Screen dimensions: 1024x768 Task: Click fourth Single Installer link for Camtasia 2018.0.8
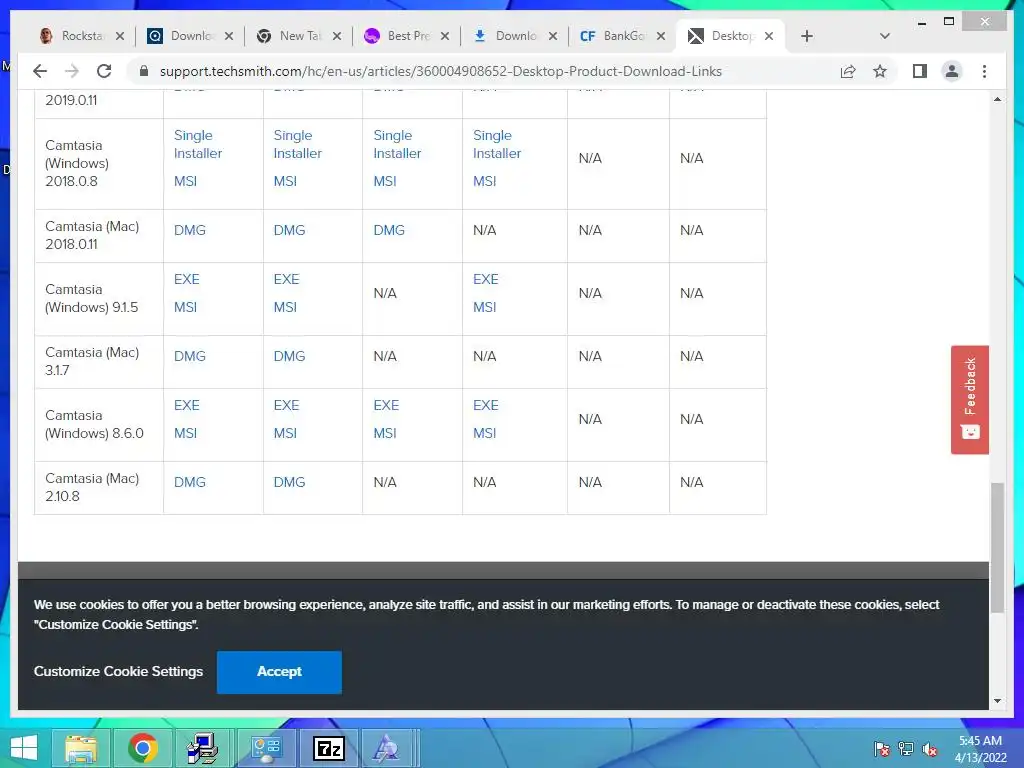tap(497, 144)
